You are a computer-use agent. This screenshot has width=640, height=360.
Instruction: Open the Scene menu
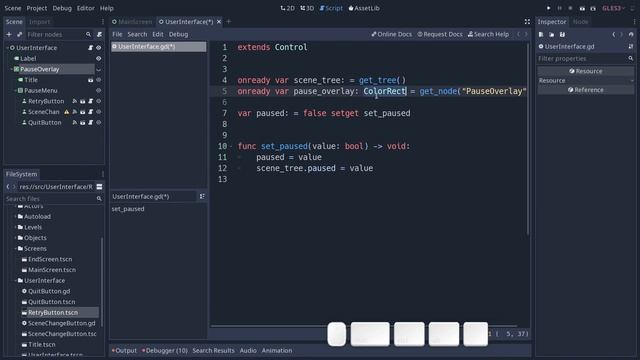click(13, 8)
